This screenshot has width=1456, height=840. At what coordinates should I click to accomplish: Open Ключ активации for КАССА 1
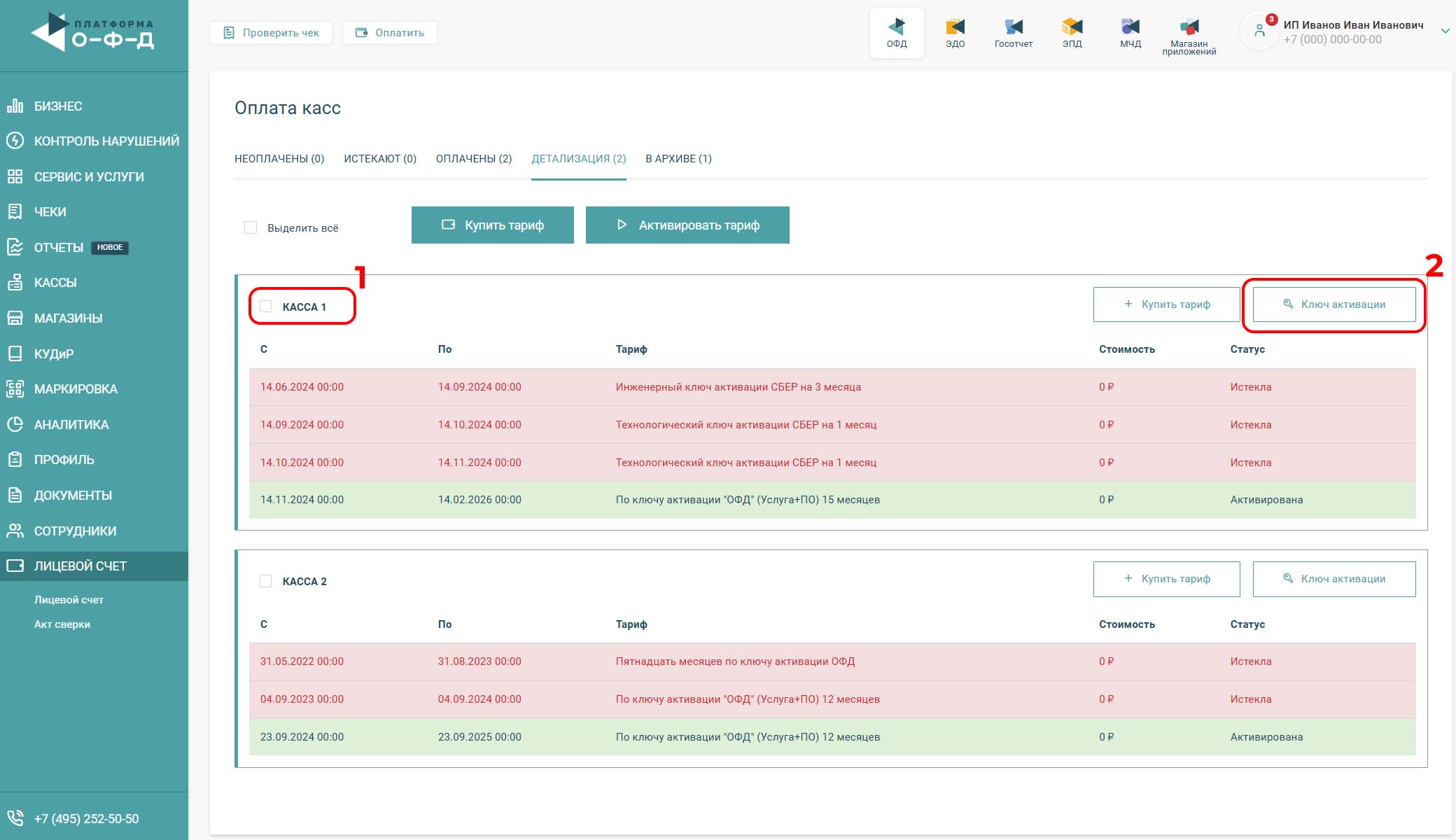click(1334, 304)
